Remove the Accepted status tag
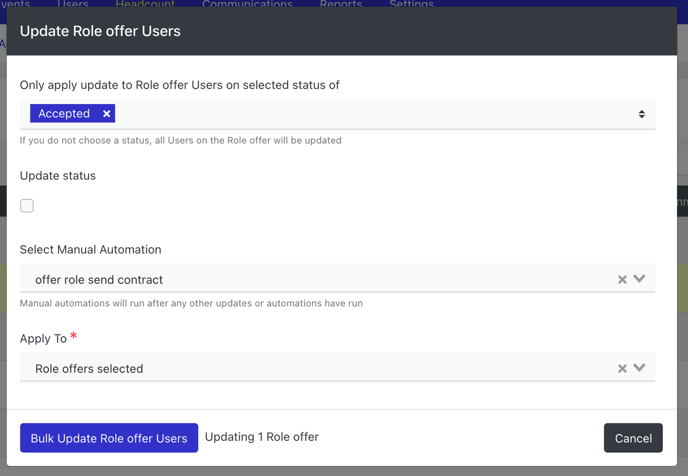688x476 pixels. (x=106, y=114)
